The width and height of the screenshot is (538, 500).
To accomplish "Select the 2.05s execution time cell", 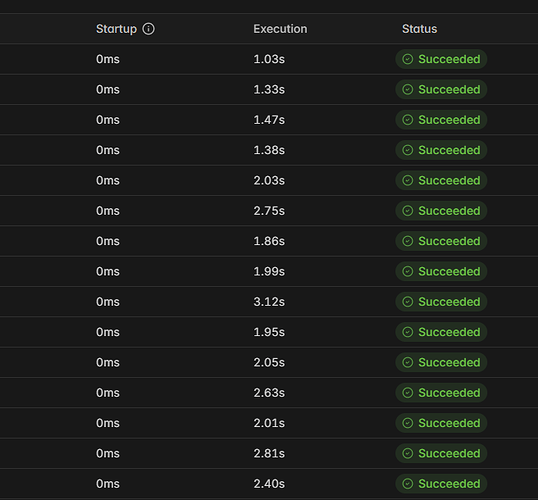I will 269,362.
